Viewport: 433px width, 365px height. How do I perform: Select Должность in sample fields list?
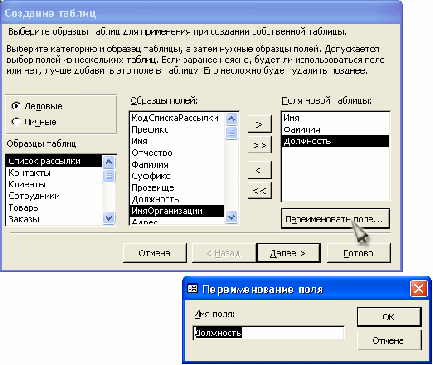(x=177, y=199)
